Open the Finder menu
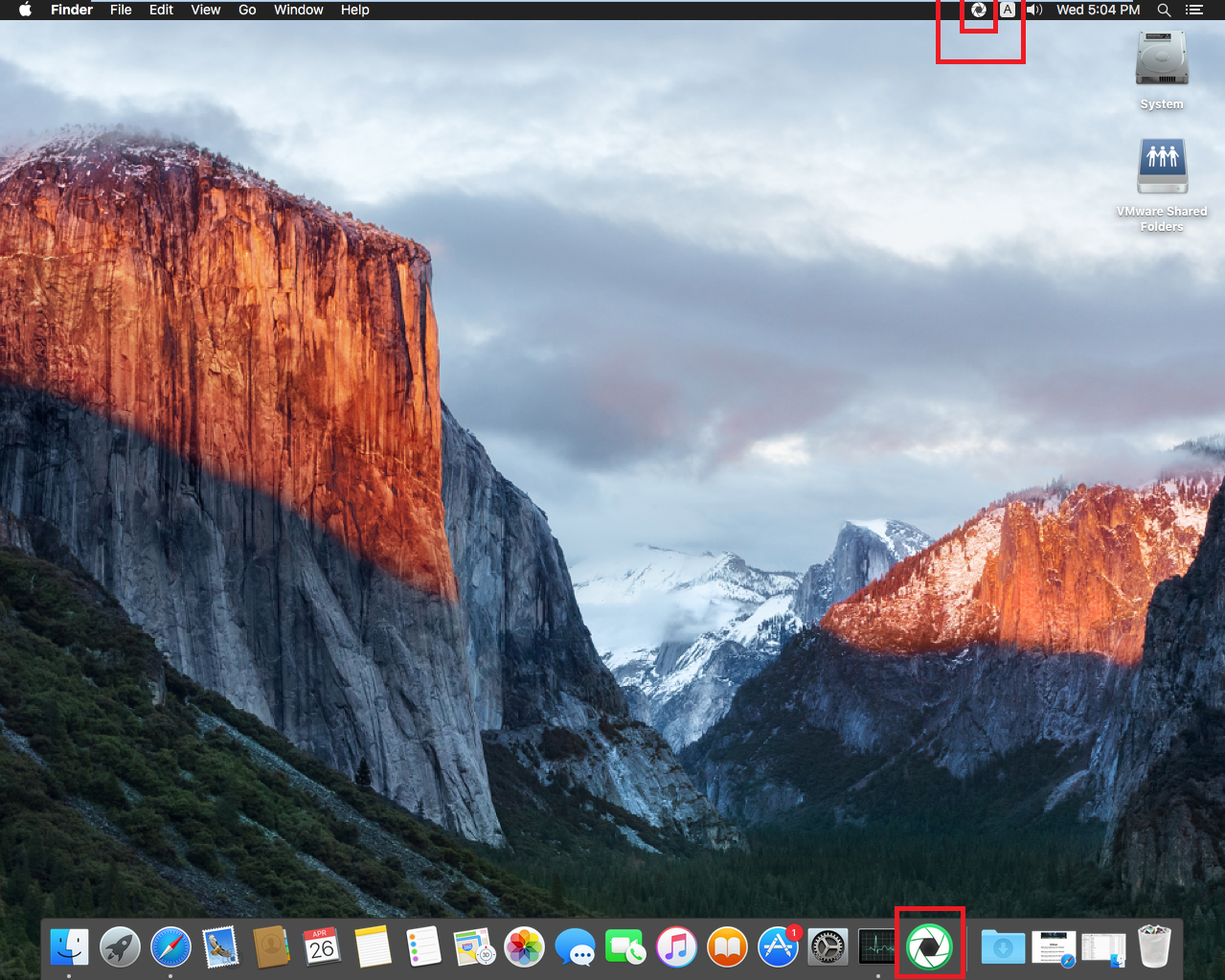Viewport: 1225px width, 980px height. point(72,10)
